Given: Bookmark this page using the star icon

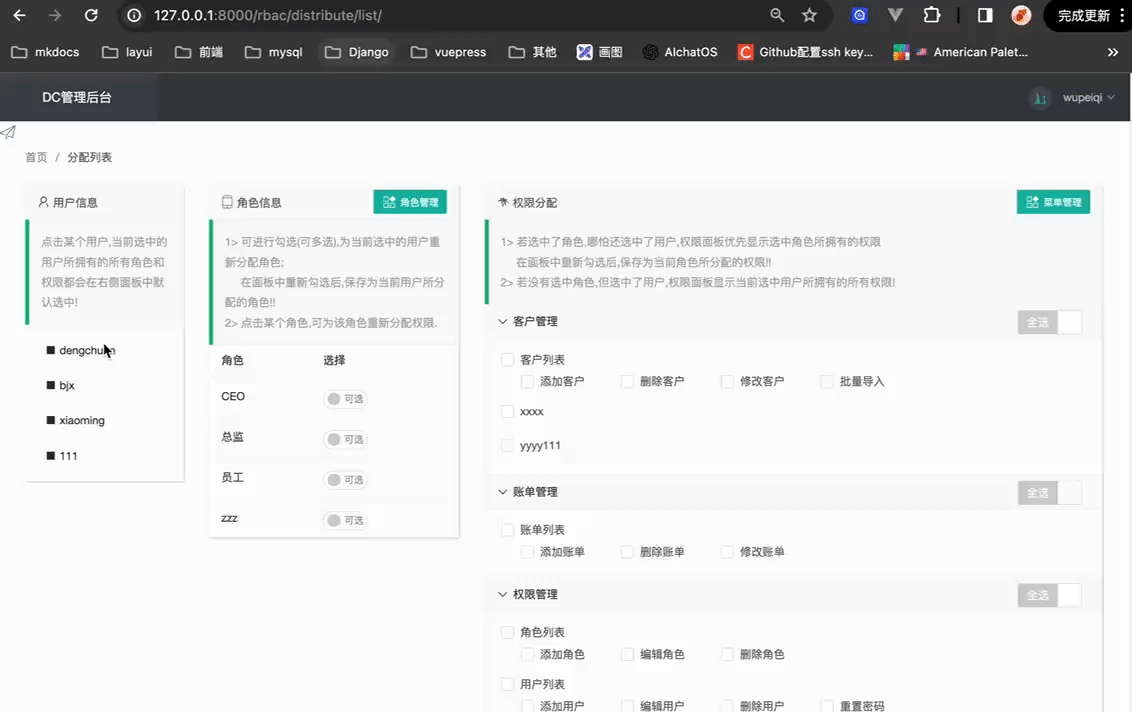Looking at the screenshot, I should point(809,15).
